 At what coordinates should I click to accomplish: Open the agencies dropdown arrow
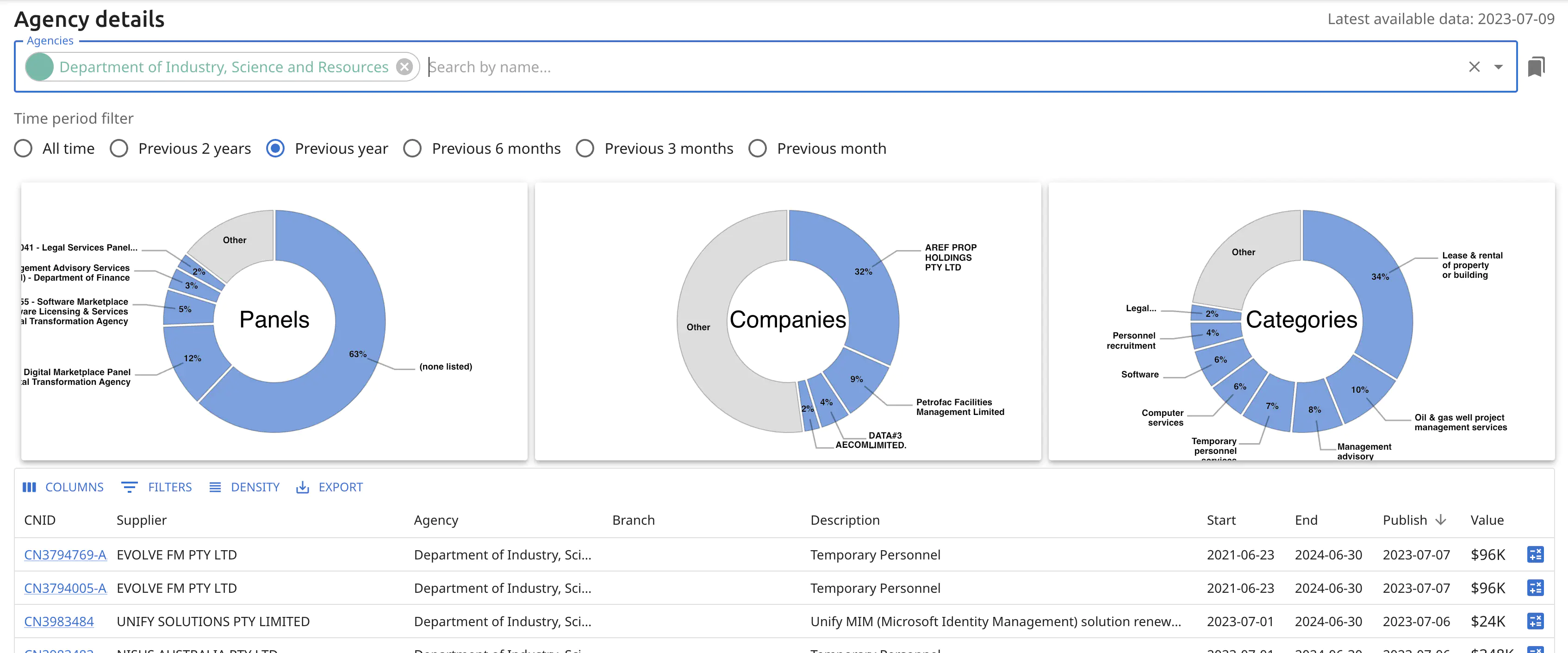coord(1499,66)
